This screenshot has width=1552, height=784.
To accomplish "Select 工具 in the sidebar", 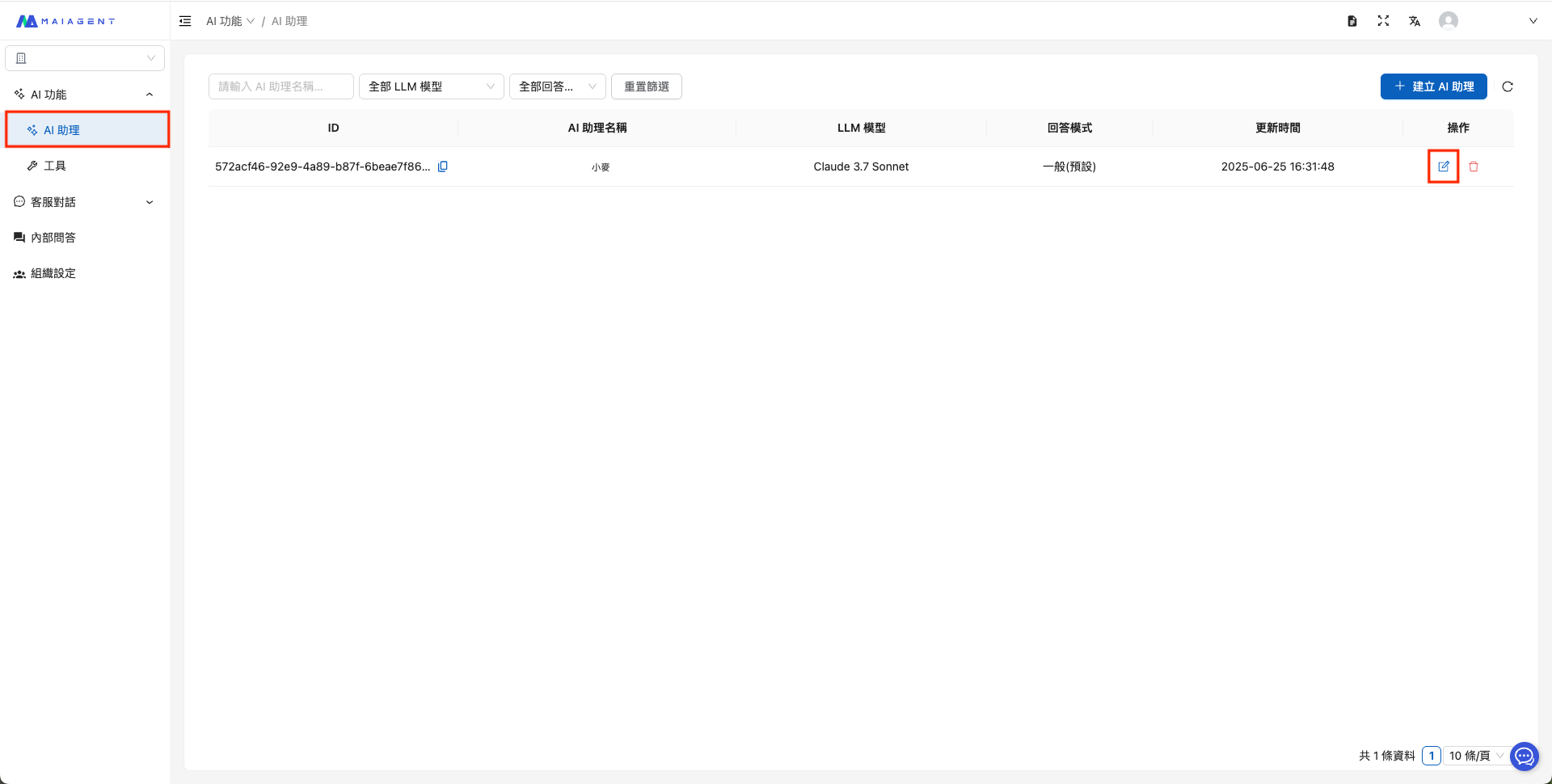I will [55, 166].
